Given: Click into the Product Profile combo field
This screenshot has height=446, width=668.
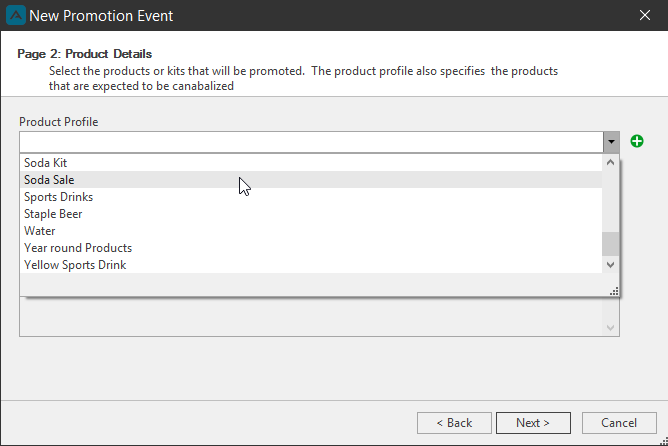Looking at the screenshot, I should tap(311, 142).
